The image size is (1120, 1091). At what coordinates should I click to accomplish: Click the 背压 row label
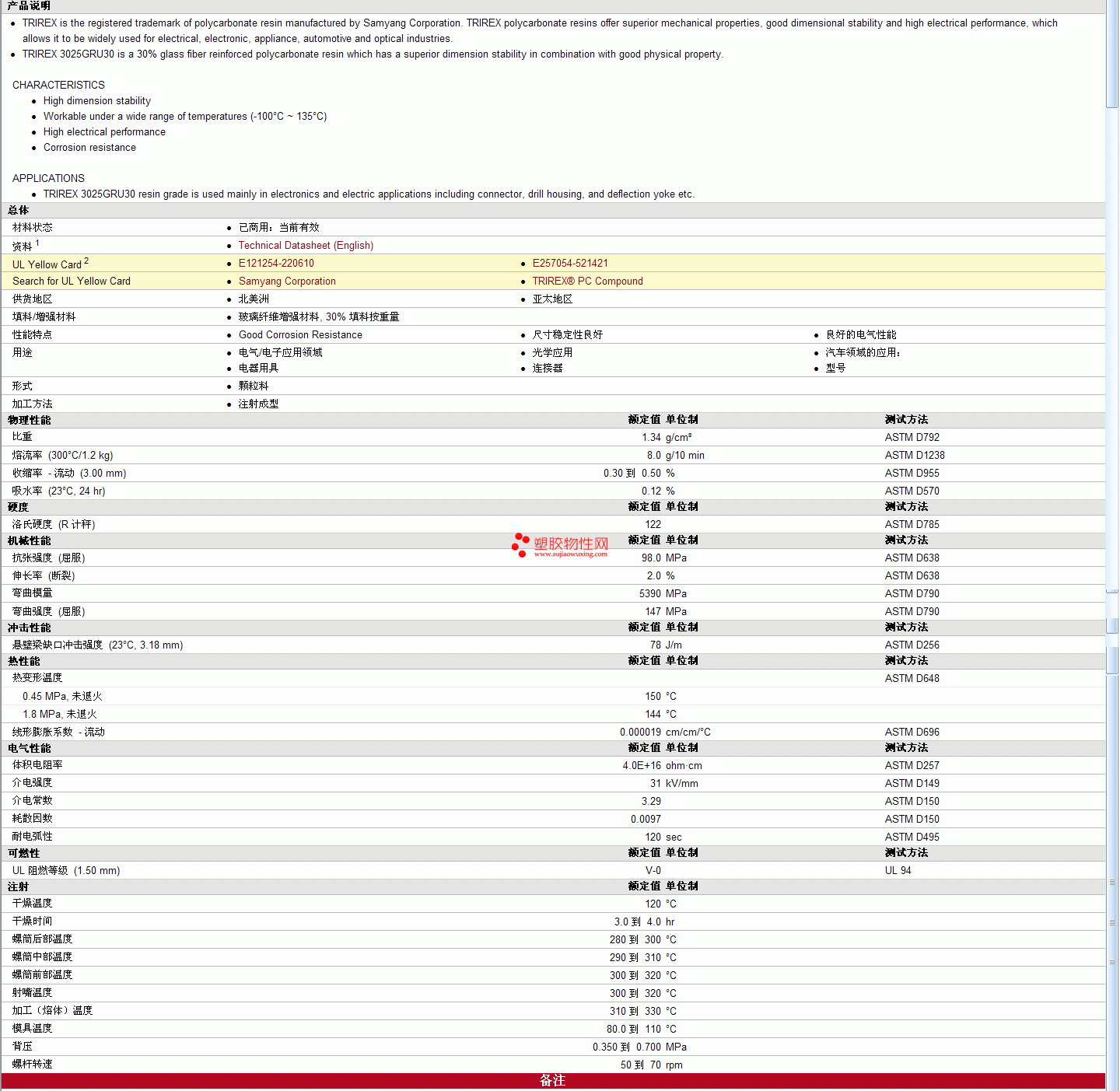(23, 1047)
